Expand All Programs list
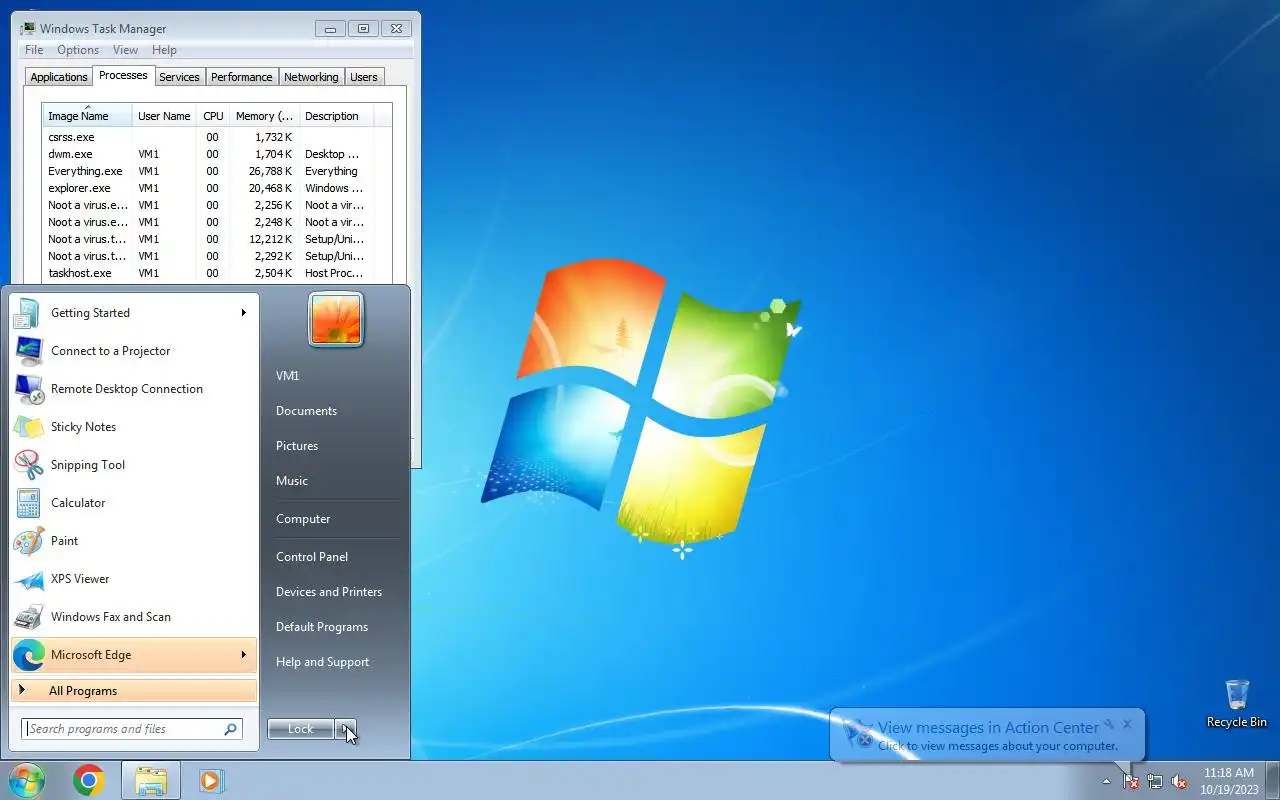 (134, 691)
